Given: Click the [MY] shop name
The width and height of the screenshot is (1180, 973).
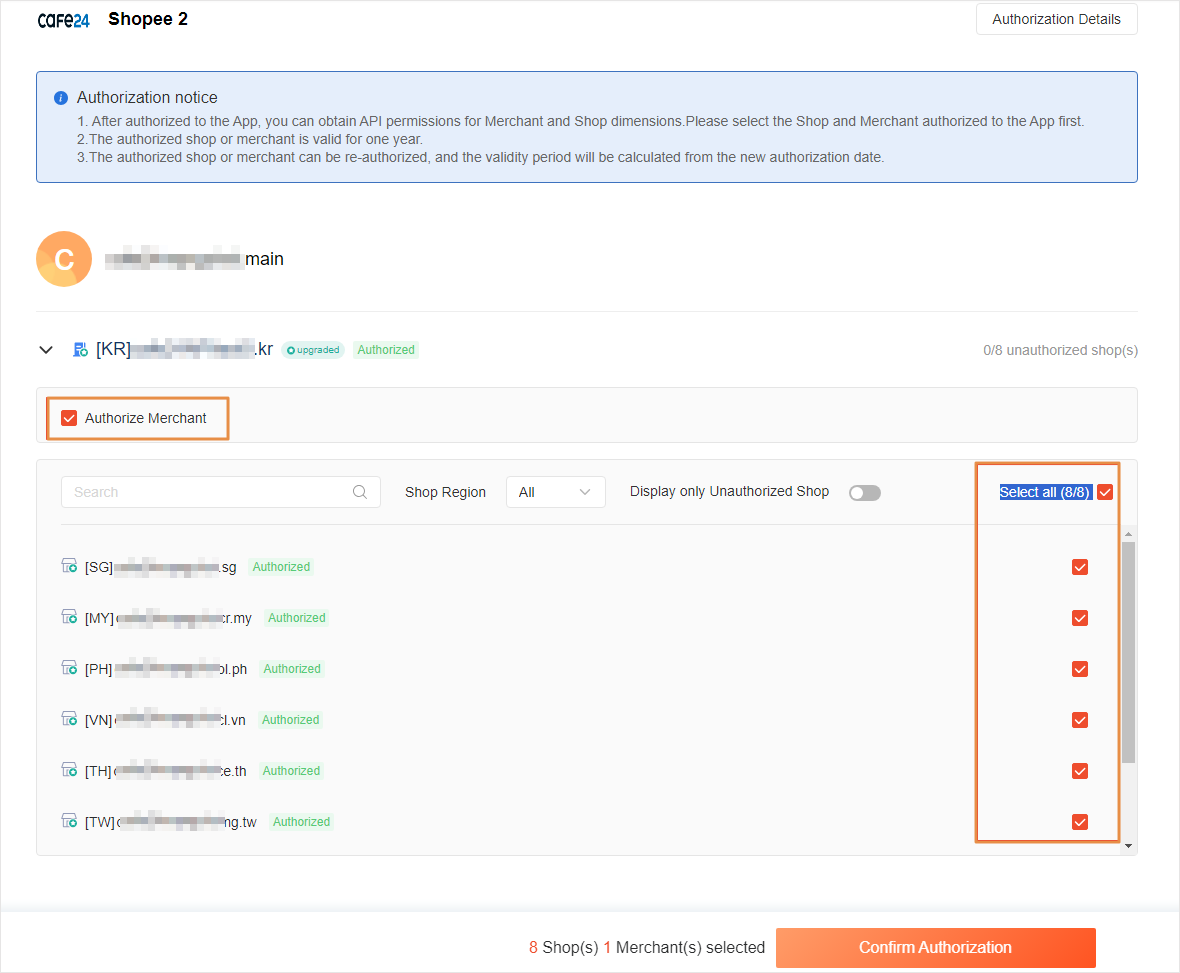Looking at the screenshot, I should tap(169, 618).
